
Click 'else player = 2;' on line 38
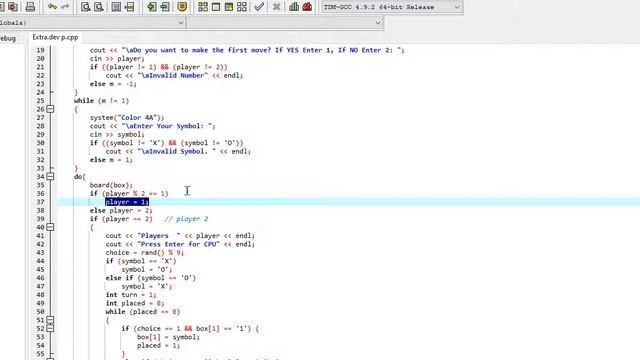pyautogui.click(x=121, y=211)
